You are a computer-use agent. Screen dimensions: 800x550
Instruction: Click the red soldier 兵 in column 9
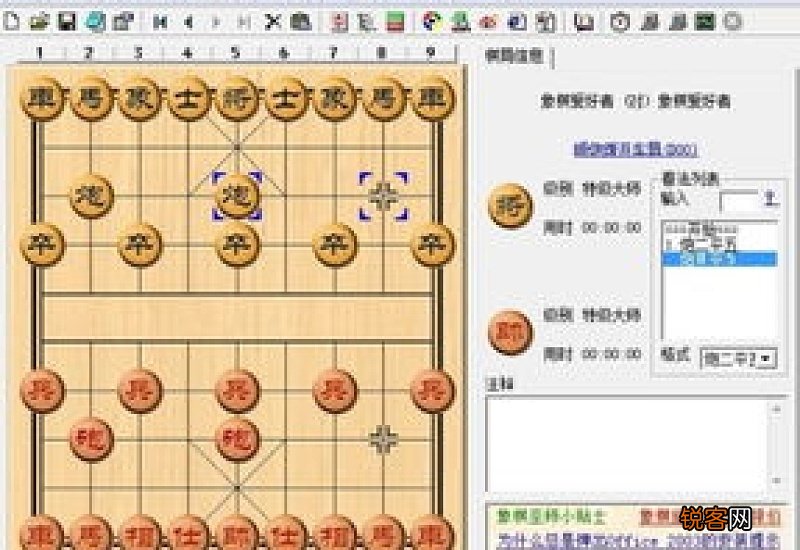point(433,391)
